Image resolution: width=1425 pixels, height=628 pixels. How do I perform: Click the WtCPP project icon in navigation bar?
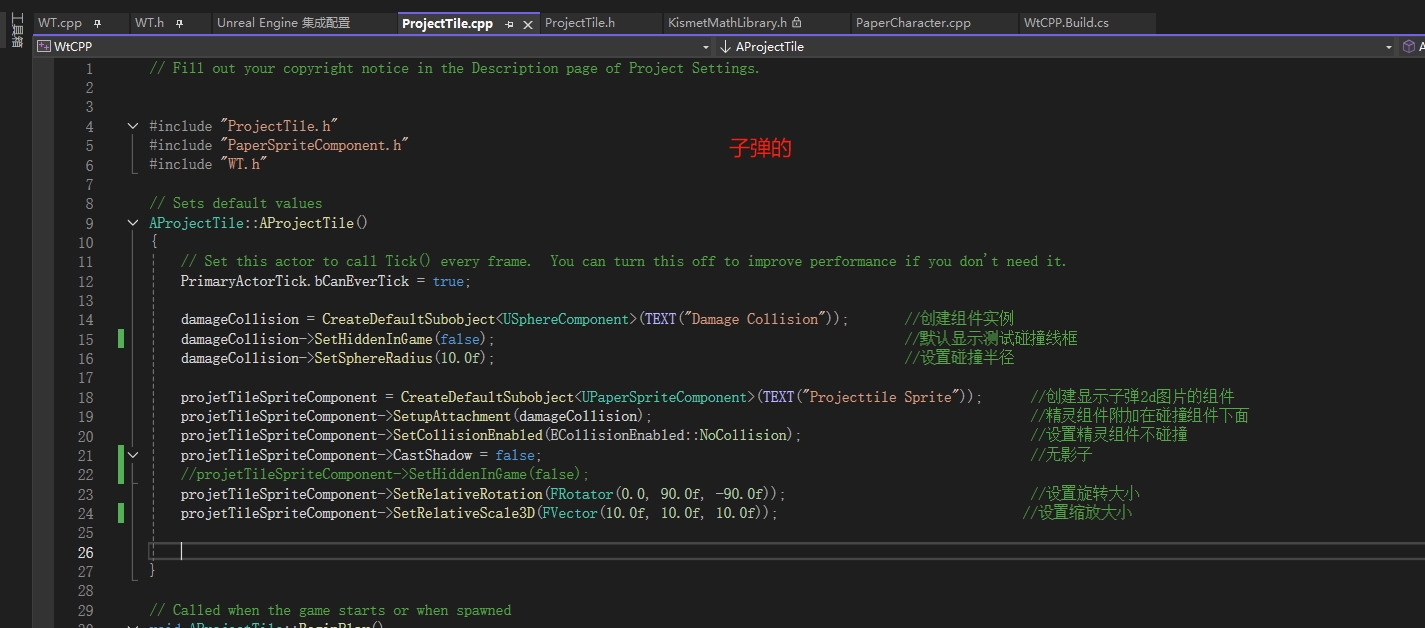click(x=43, y=46)
